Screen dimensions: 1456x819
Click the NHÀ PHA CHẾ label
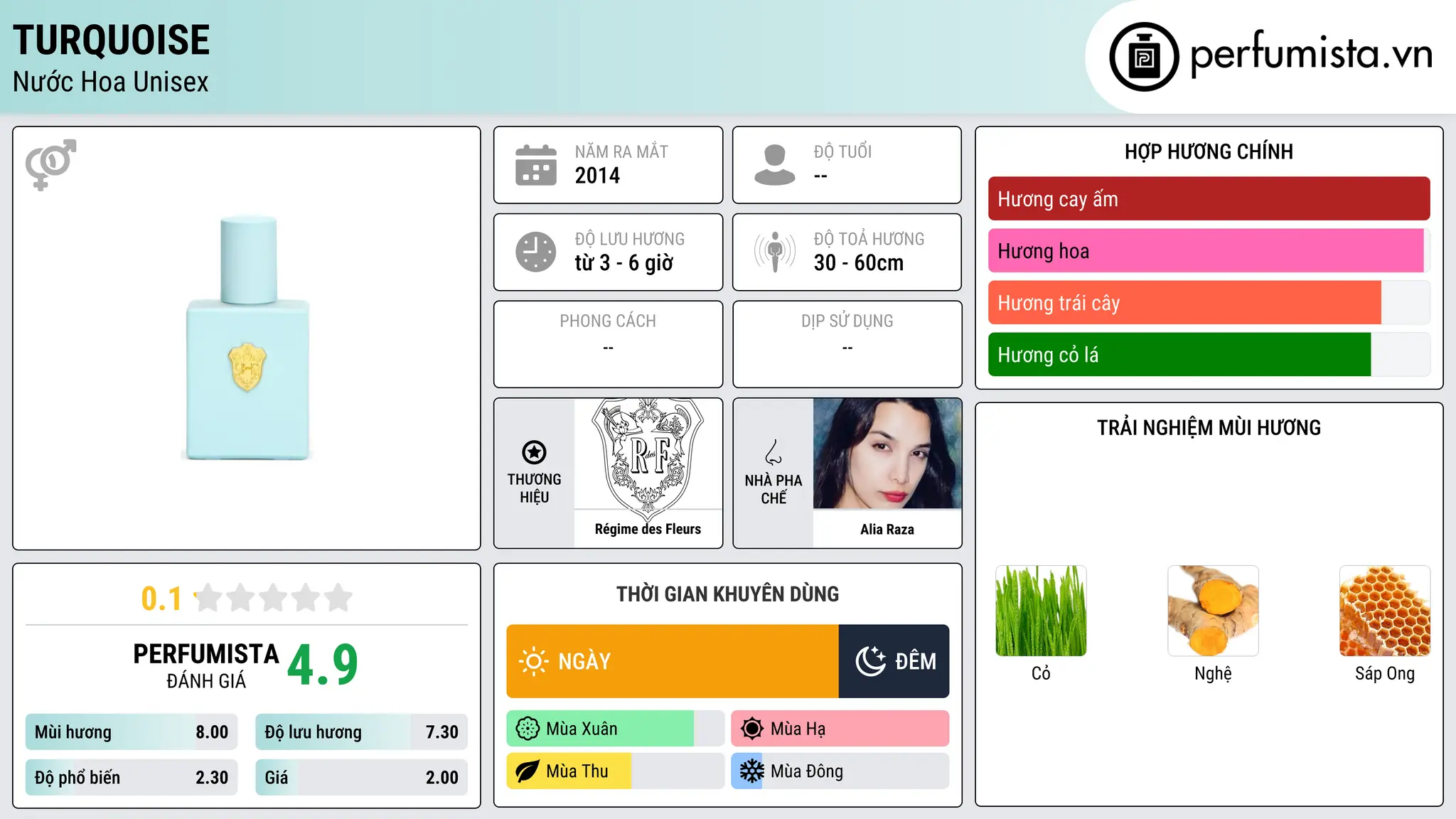pos(773,489)
